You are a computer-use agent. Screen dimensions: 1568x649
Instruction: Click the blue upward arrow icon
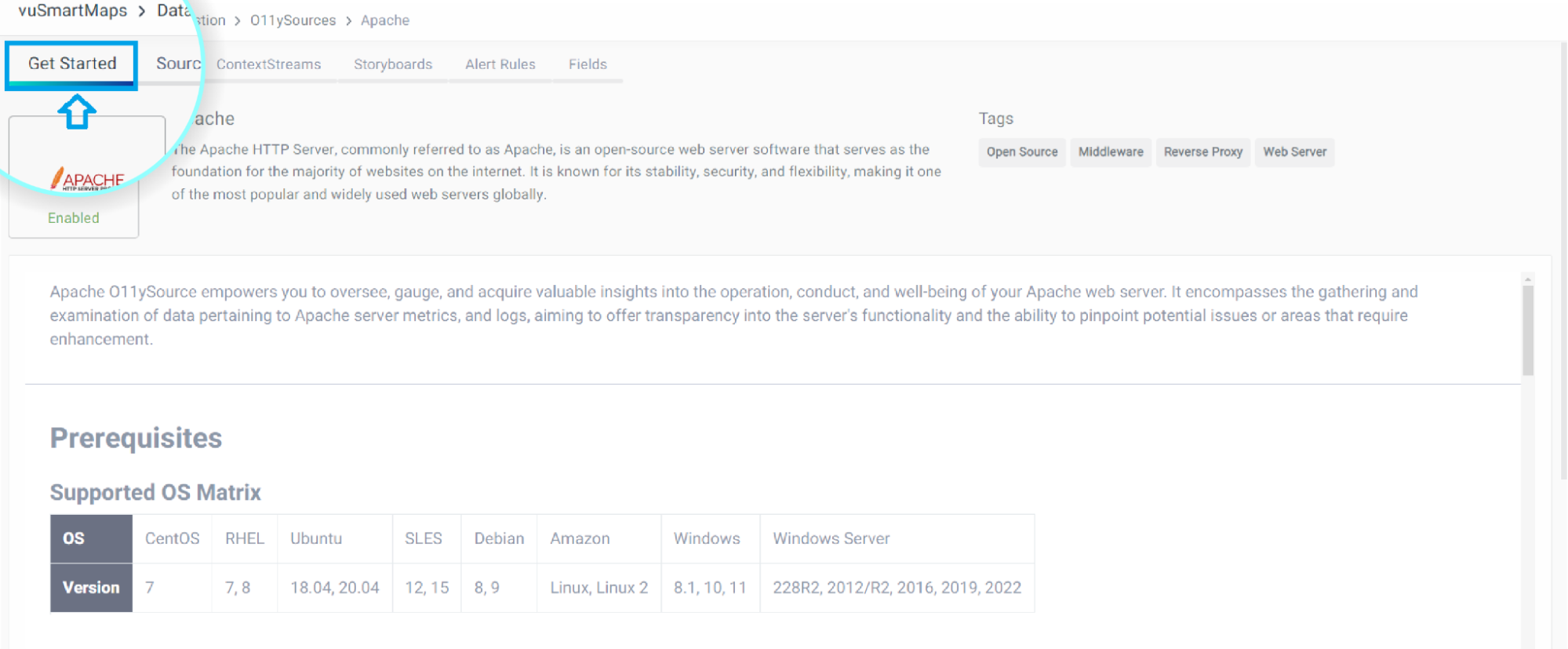[x=77, y=112]
